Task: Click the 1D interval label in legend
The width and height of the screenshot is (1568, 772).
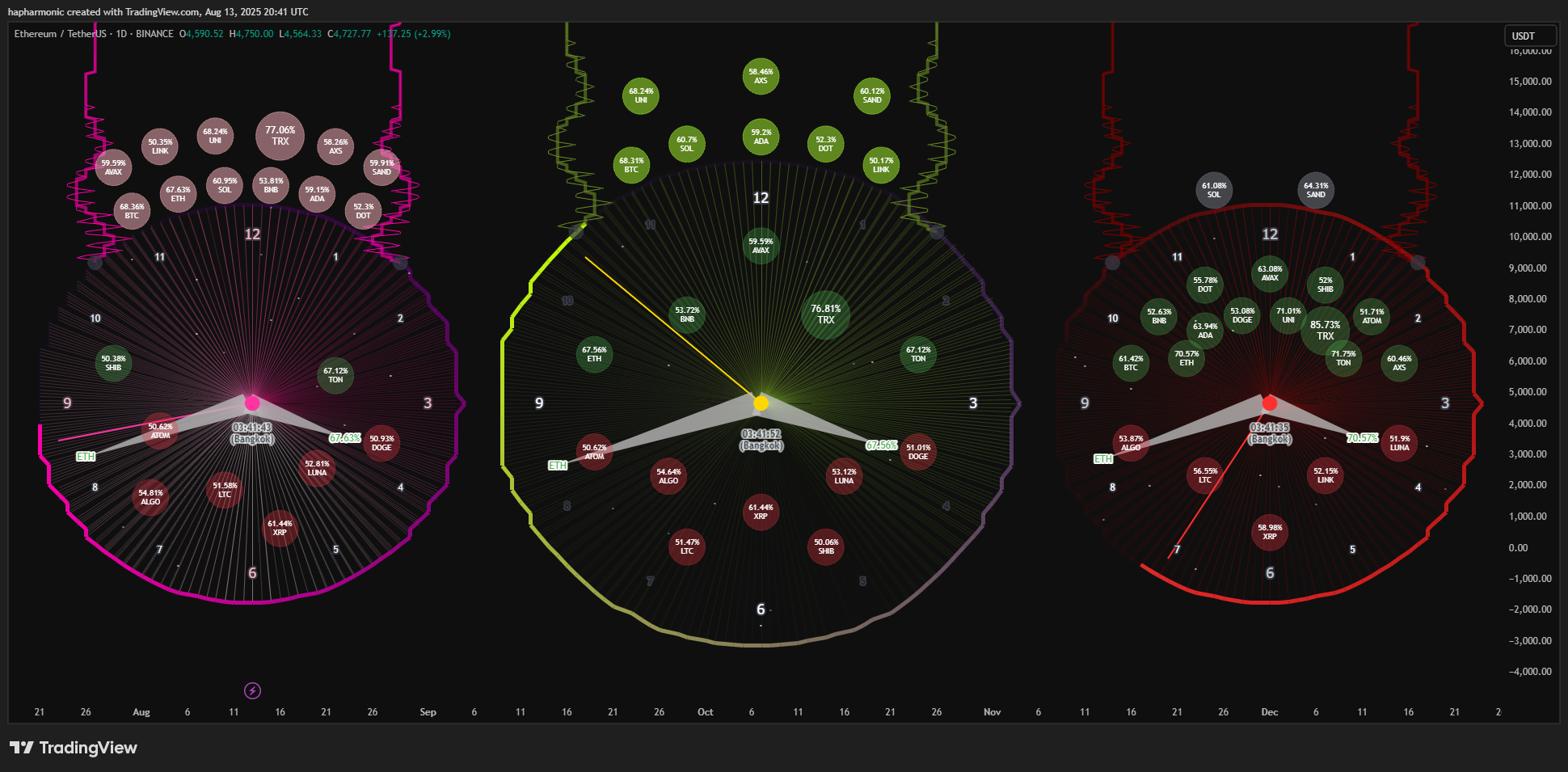Action: (x=121, y=34)
